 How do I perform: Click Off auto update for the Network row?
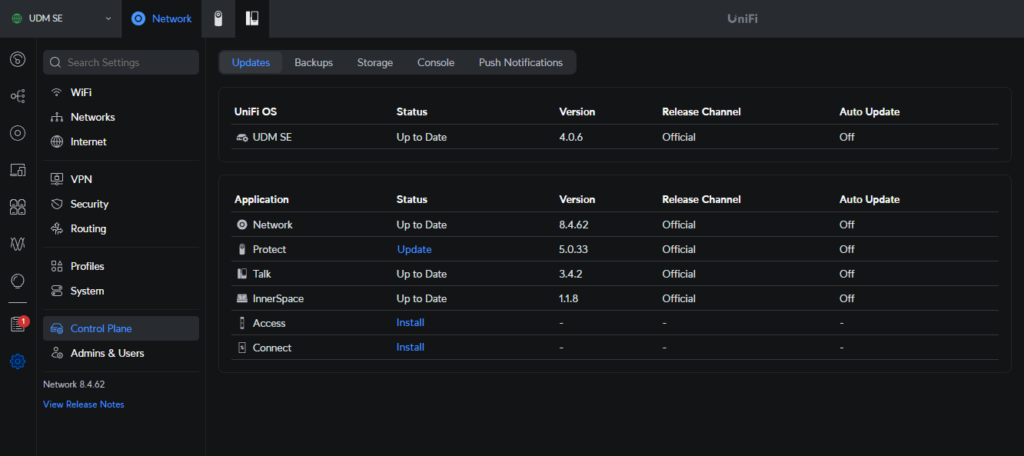tap(847, 225)
